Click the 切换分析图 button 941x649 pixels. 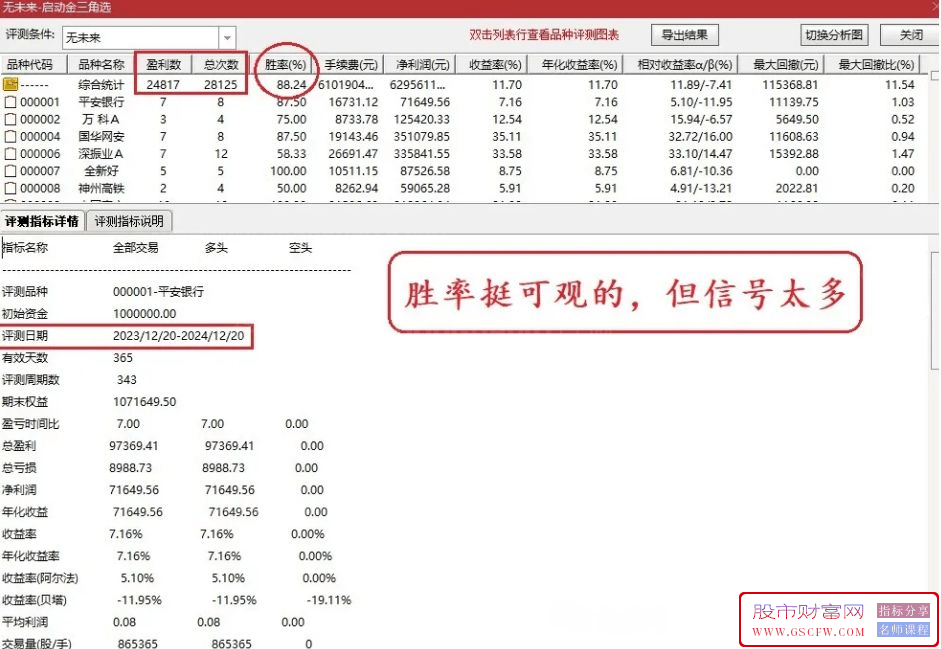pyautogui.click(x=834, y=35)
